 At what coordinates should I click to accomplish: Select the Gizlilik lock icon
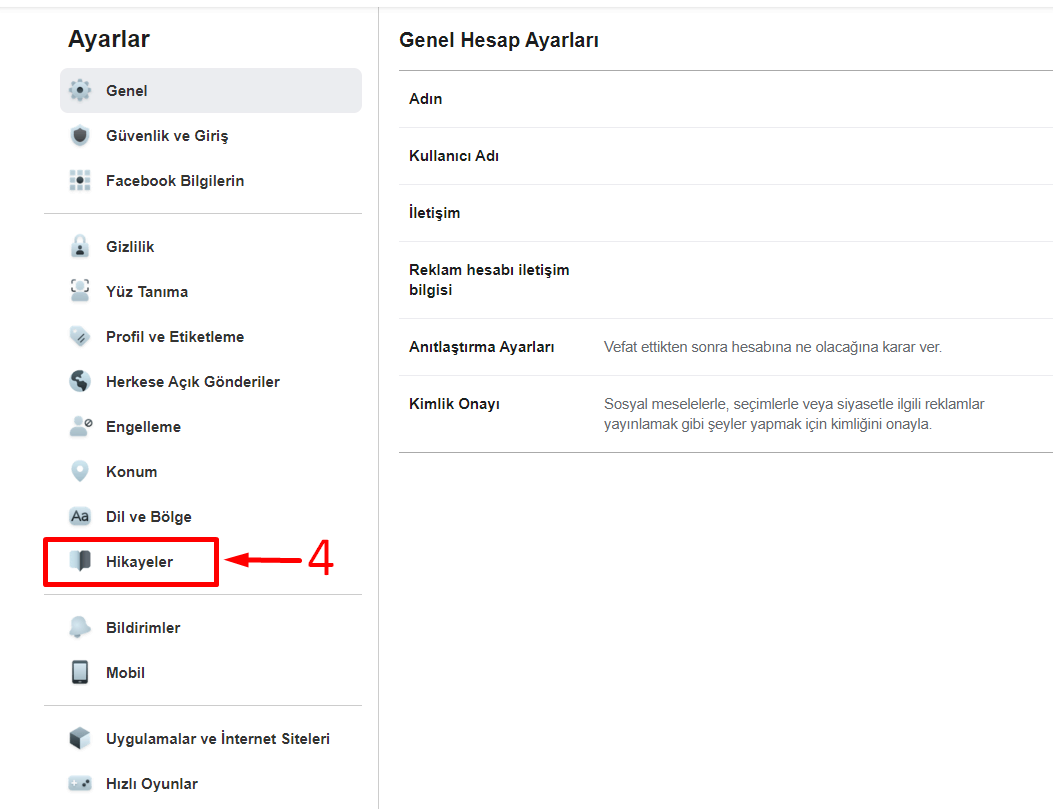[80, 247]
